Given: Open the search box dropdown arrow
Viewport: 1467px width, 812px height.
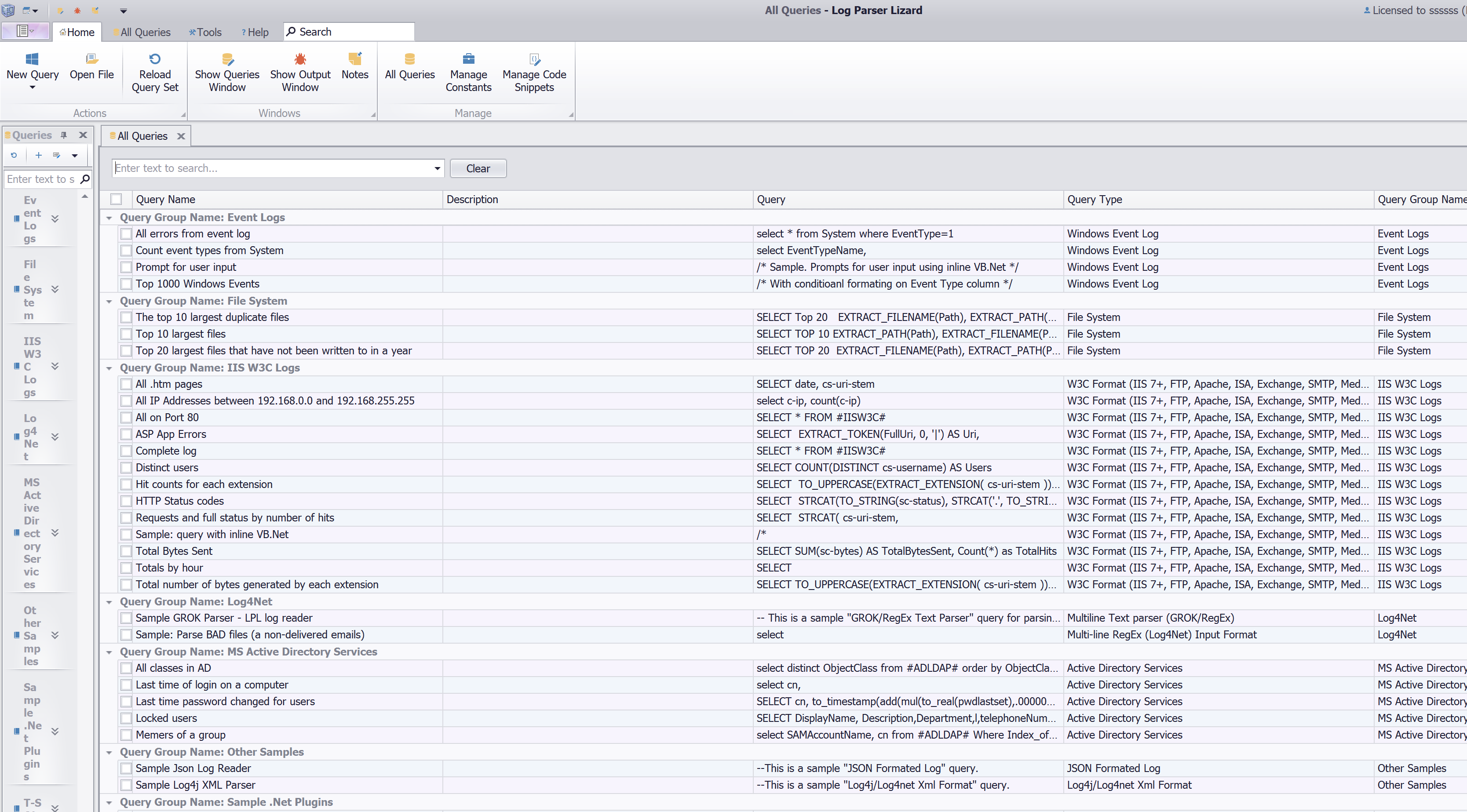Looking at the screenshot, I should 437,168.
